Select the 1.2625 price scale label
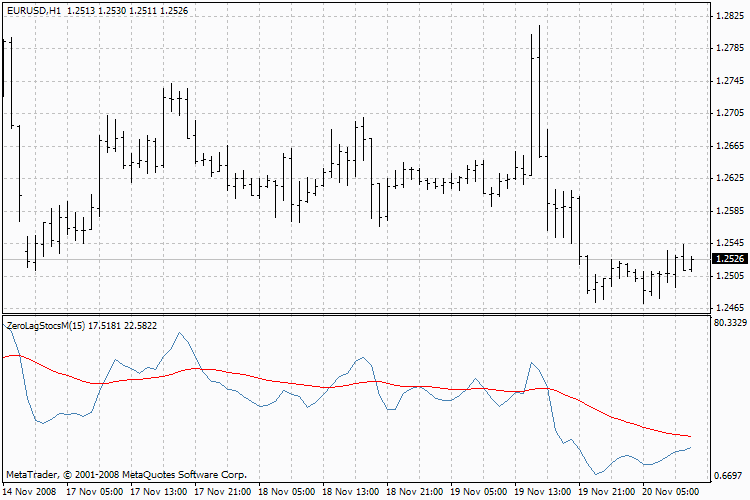750x500 pixels. coord(727,178)
